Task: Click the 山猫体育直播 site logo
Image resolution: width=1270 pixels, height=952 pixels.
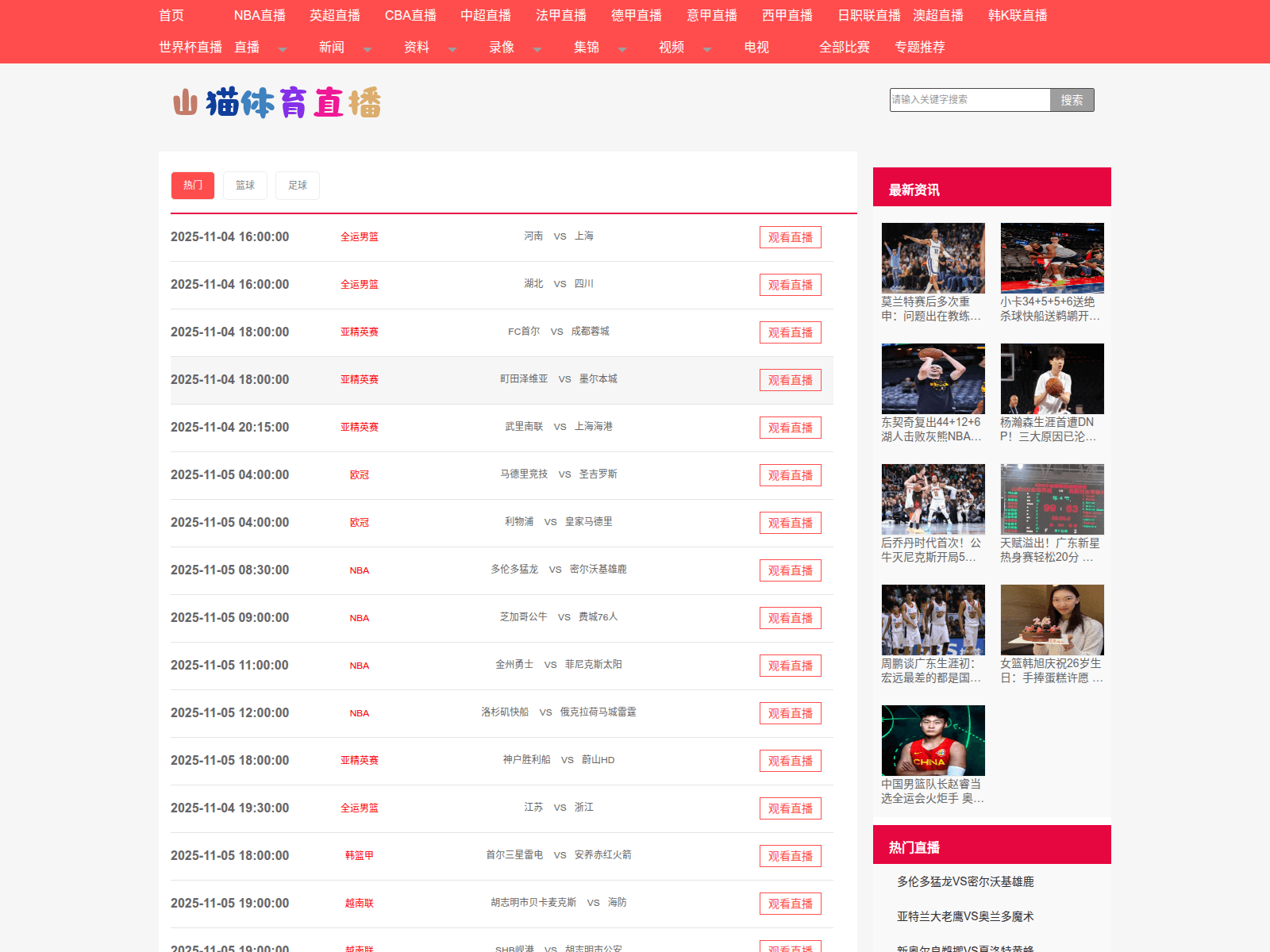Action: (x=277, y=103)
